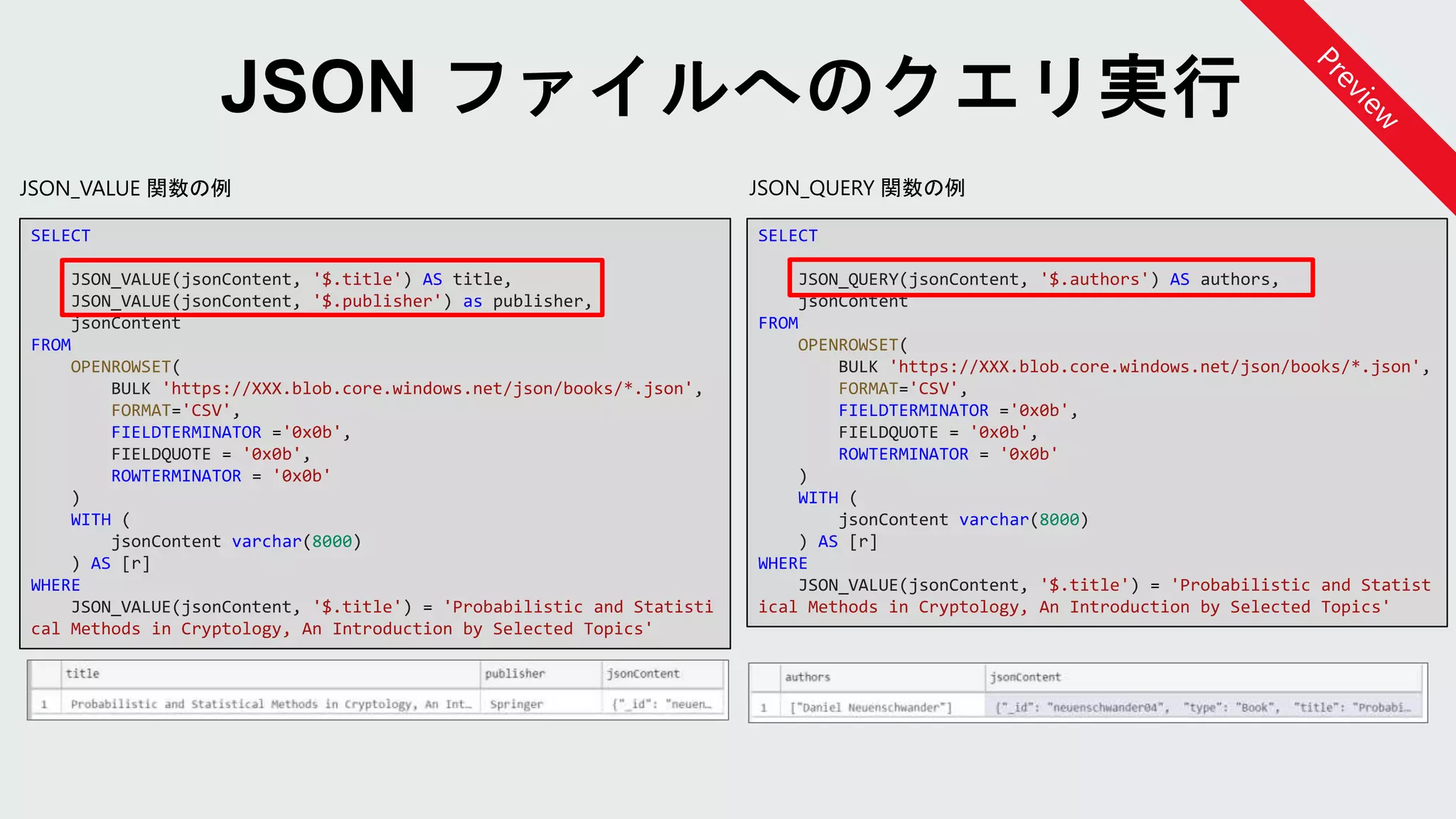Click the authors column header
Image resolution: width=1456 pixels, height=819 pixels.
click(882, 678)
